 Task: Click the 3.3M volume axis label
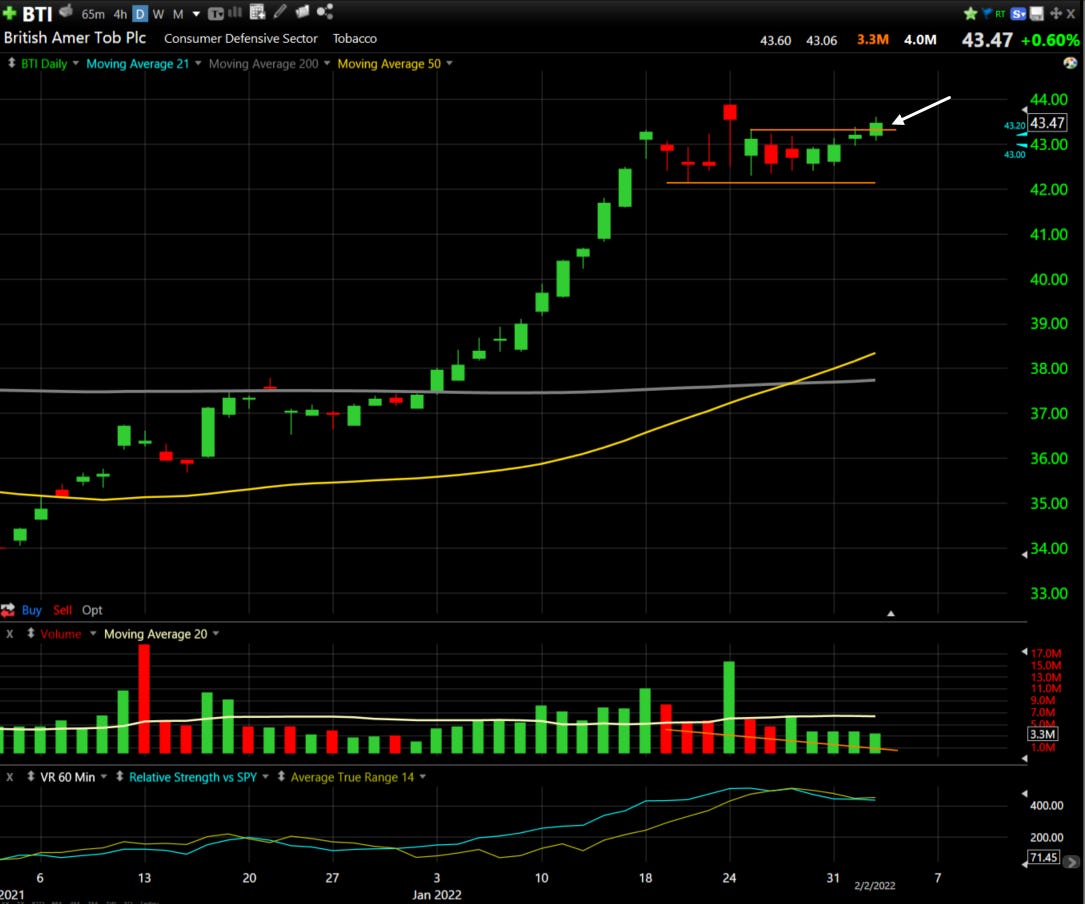tap(1042, 734)
